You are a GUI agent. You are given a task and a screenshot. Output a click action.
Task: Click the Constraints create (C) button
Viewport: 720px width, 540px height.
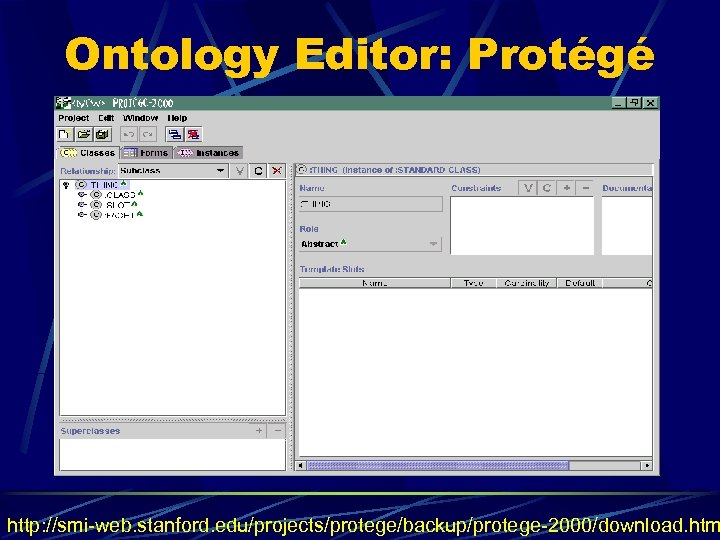[x=546, y=188]
